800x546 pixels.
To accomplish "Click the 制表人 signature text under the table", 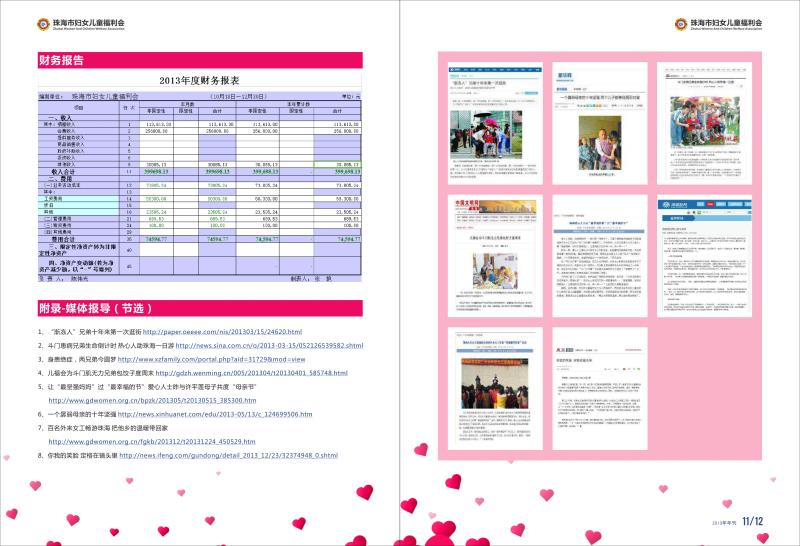I will (x=311, y=279).
